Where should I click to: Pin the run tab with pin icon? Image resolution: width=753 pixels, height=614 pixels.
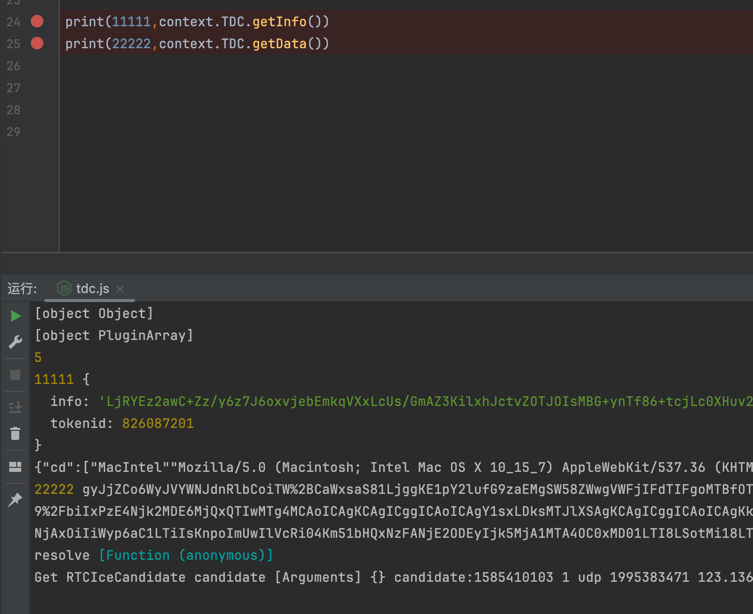(15, 499)
